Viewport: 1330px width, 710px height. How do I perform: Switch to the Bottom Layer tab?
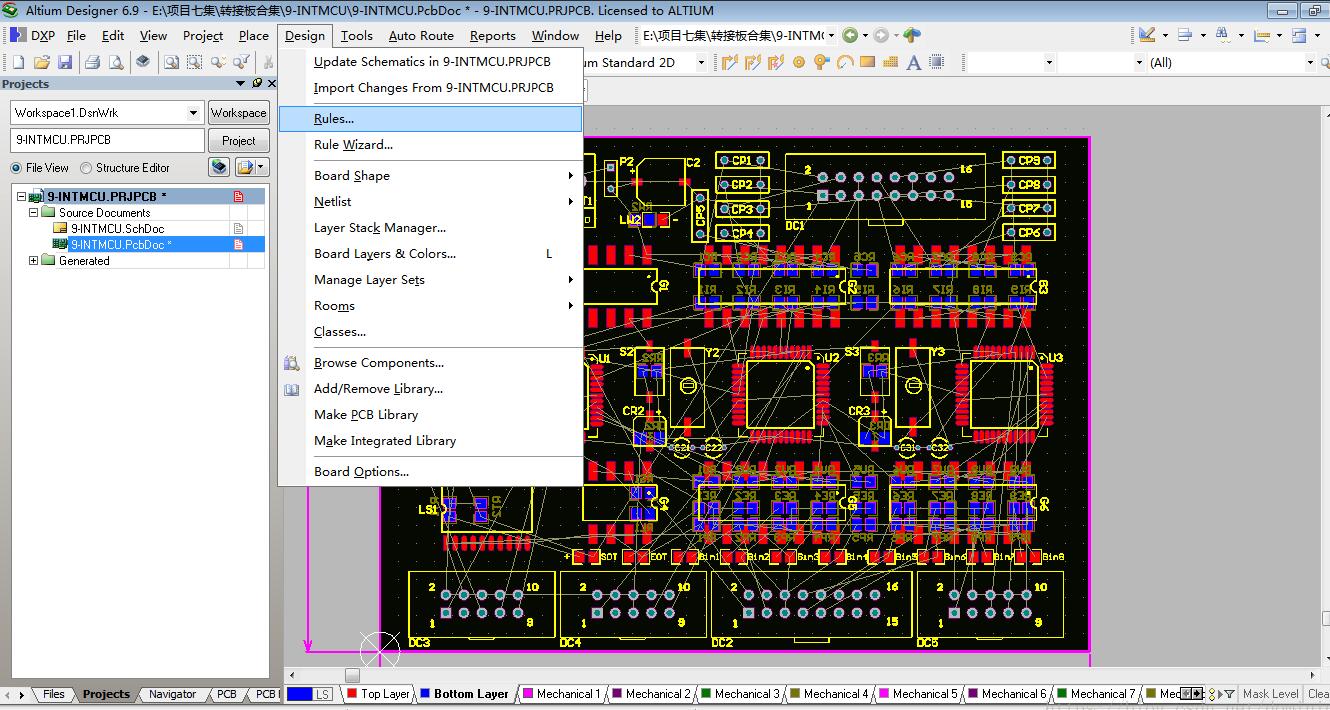coord(466,693)
